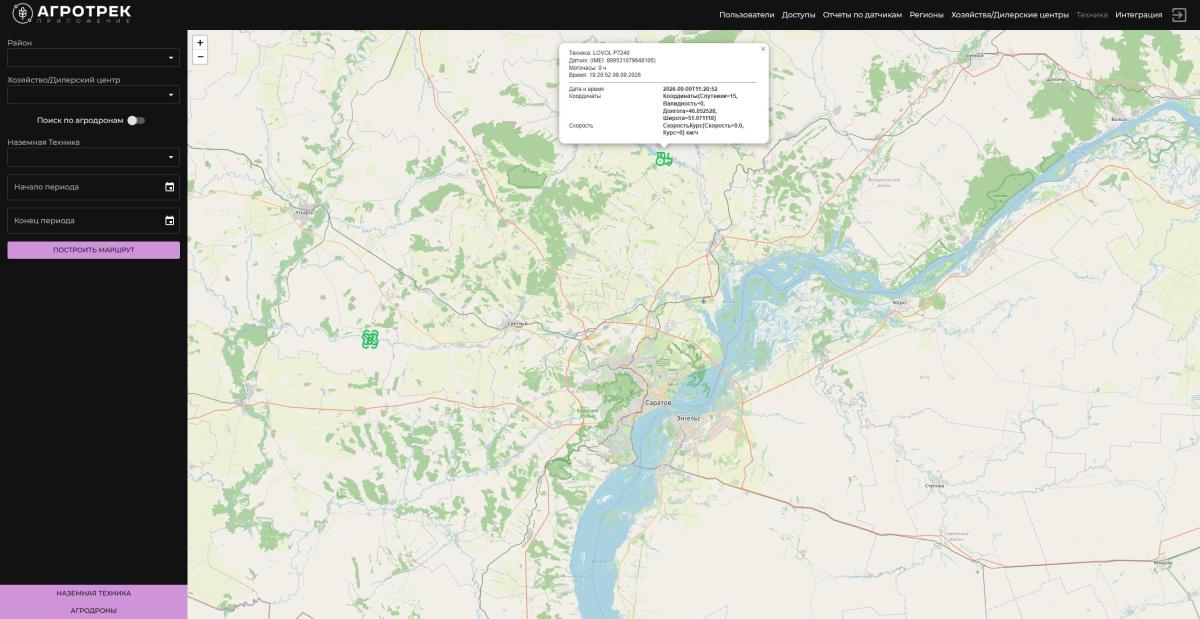Zoom in the map with plus button

(200, 43)
